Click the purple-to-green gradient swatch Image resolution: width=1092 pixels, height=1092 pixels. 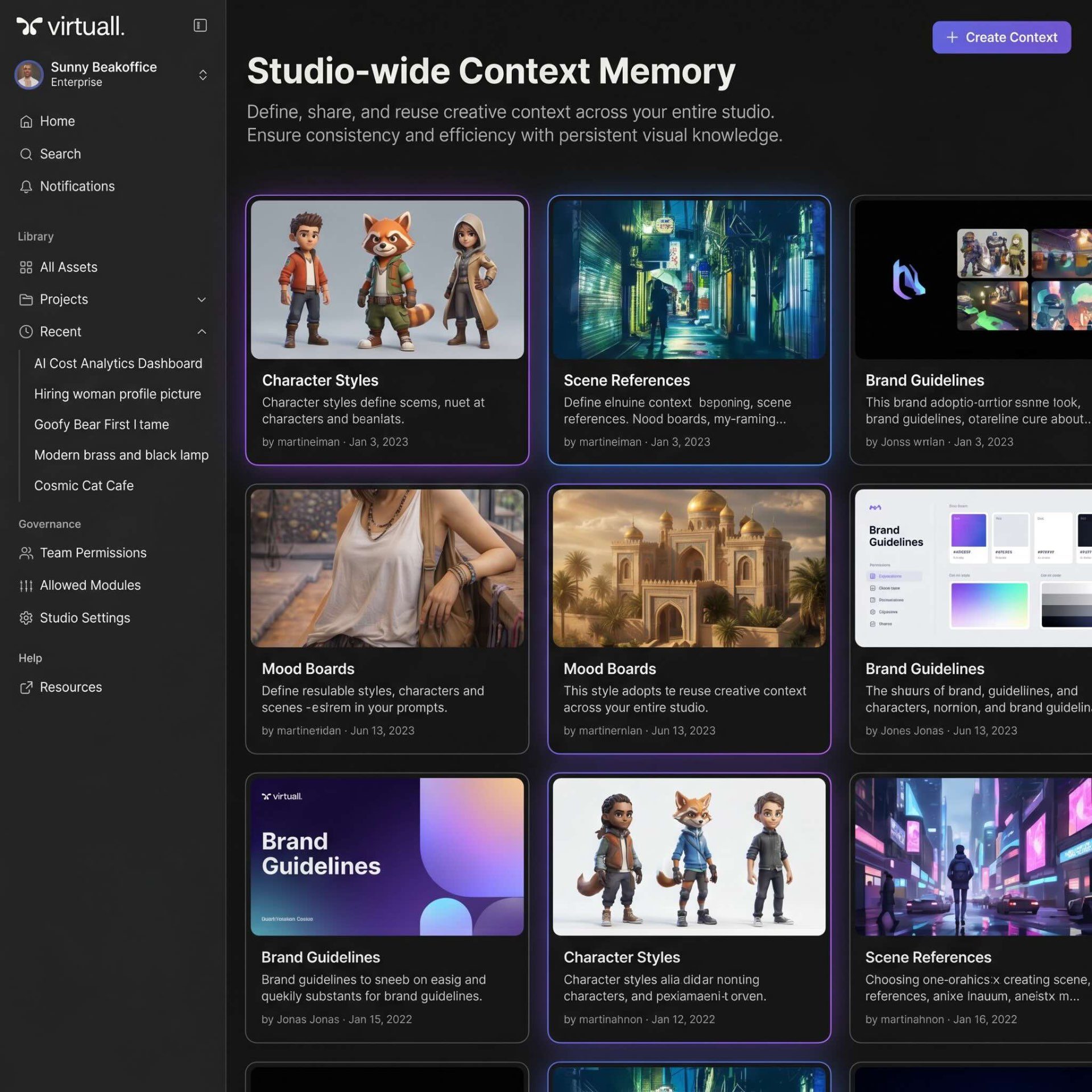[989, 605]
